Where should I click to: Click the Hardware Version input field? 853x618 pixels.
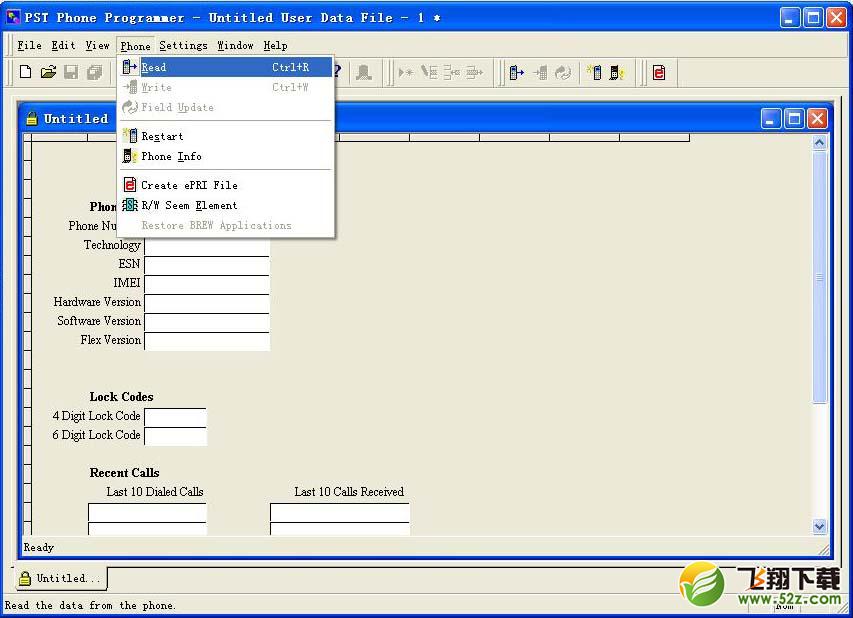207,304
